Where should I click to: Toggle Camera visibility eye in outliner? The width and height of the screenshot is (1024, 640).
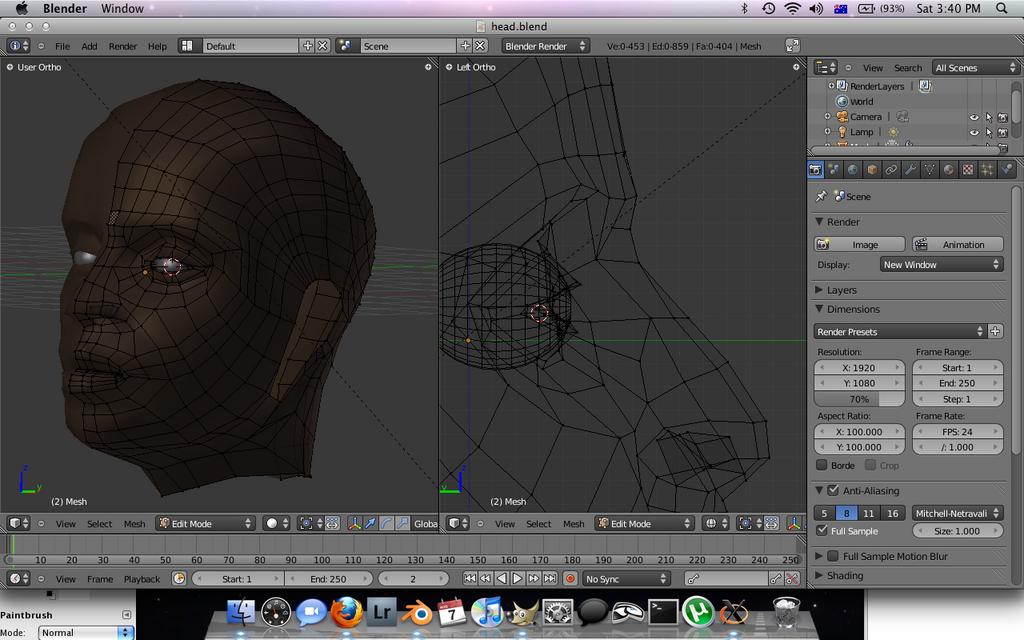974,117
